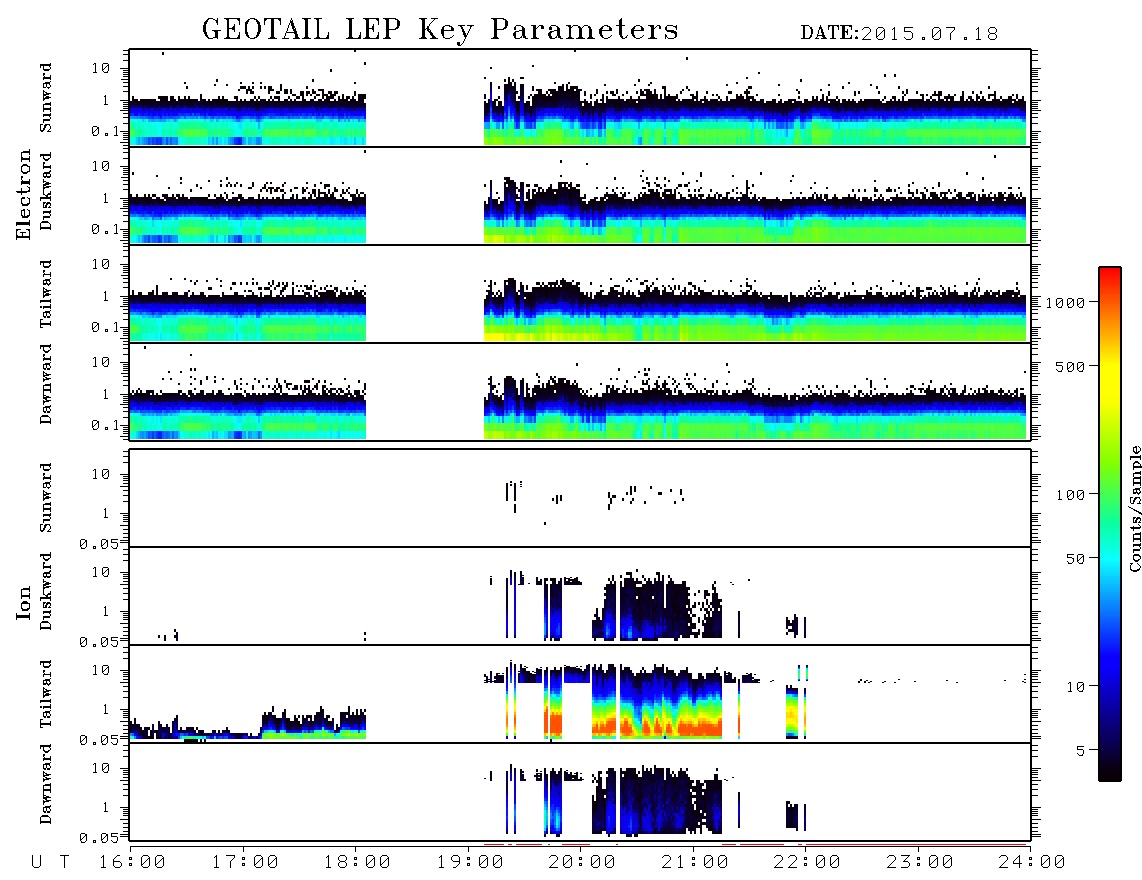
Task: Click the 23:00 time tick label
Action: pos(920,863)
